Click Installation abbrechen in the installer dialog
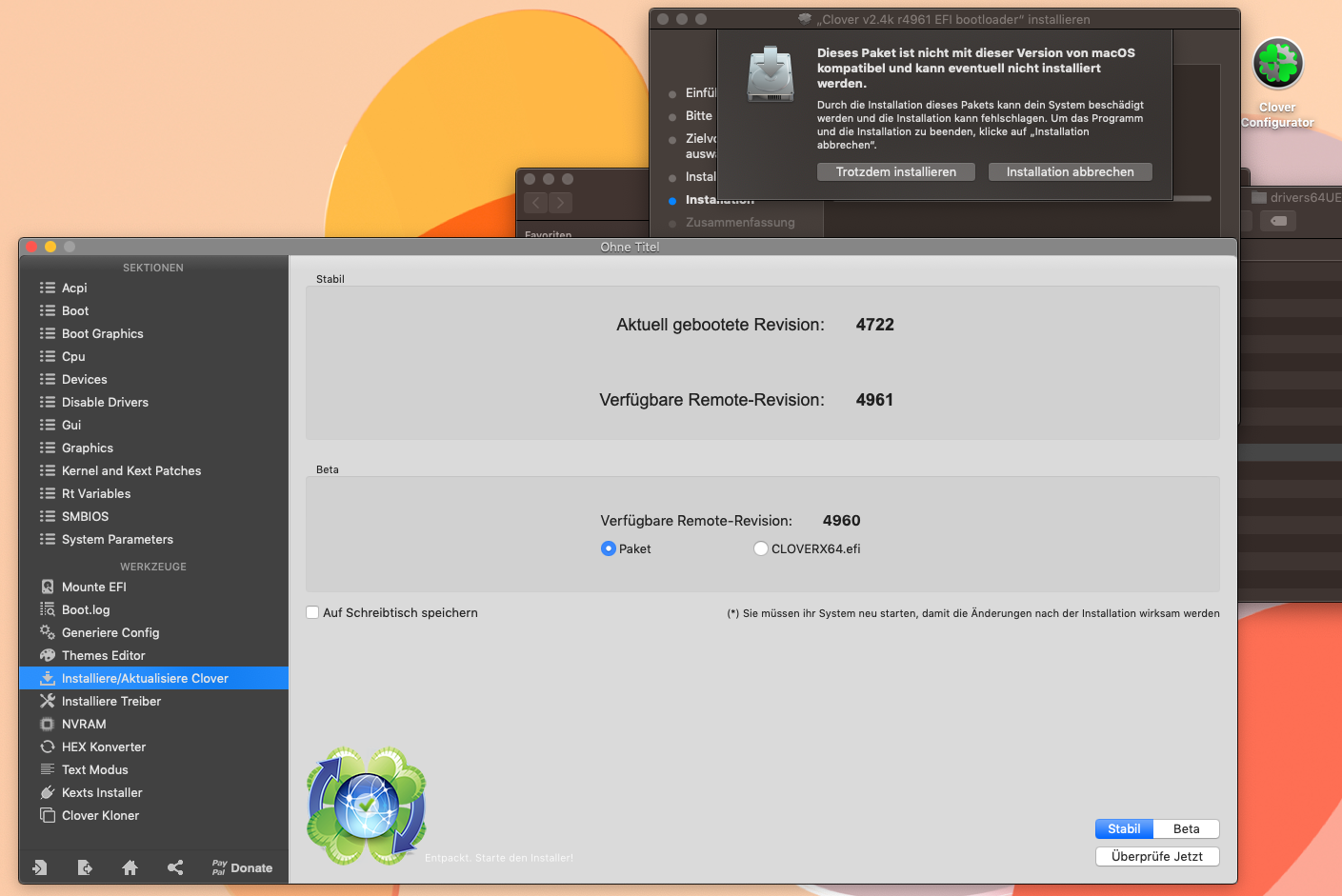Image resolution: width=1342 pixels, height=896 pixels. (1071, 171)
